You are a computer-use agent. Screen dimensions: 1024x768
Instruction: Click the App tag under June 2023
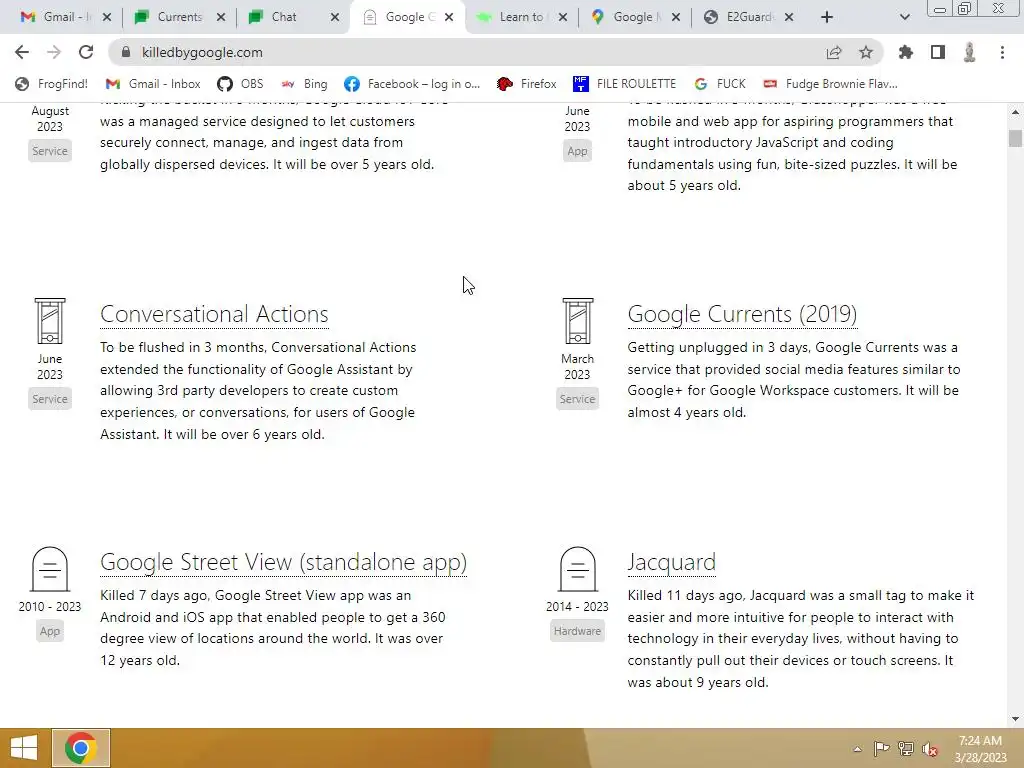[577, 151]
